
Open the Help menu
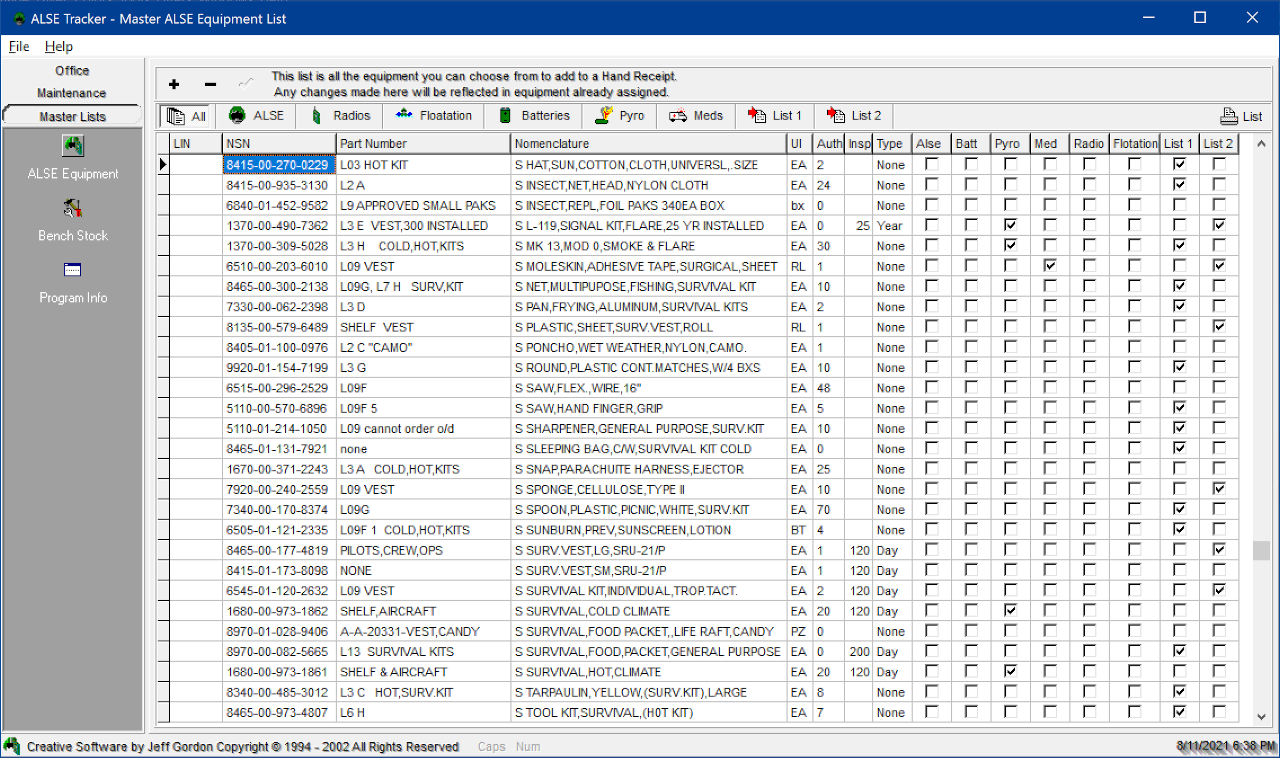pos(59,46)
